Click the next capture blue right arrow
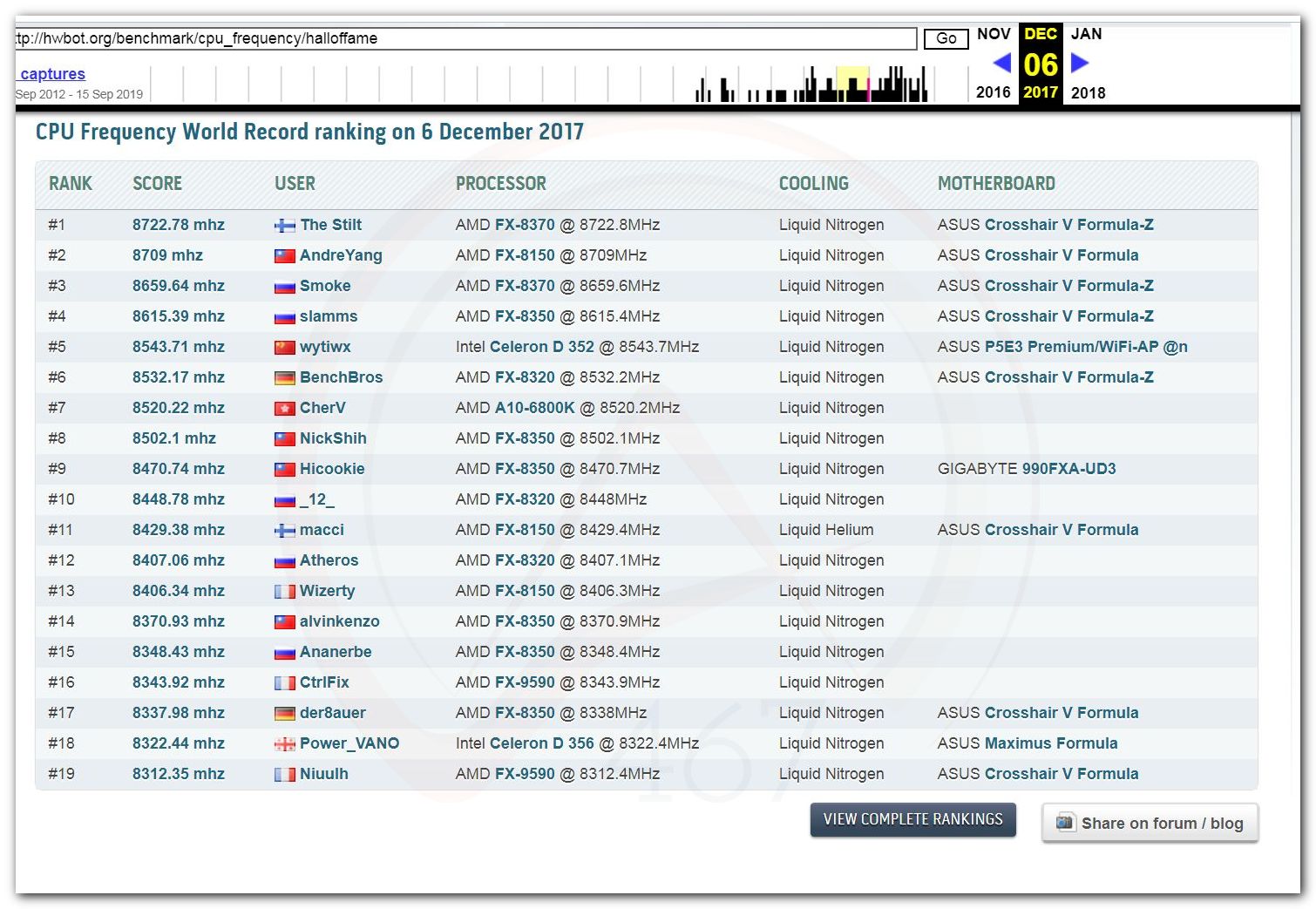Image resolution: width=1316 pixels, height=909 pixels. point(1080,63)
